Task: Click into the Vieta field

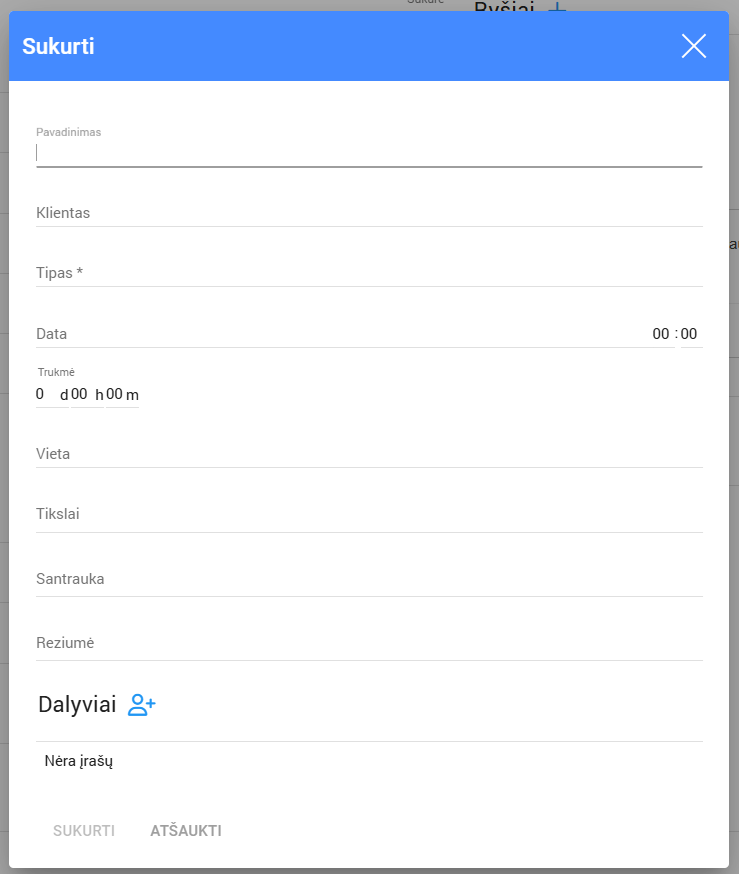Action: (x=368, y=454)
